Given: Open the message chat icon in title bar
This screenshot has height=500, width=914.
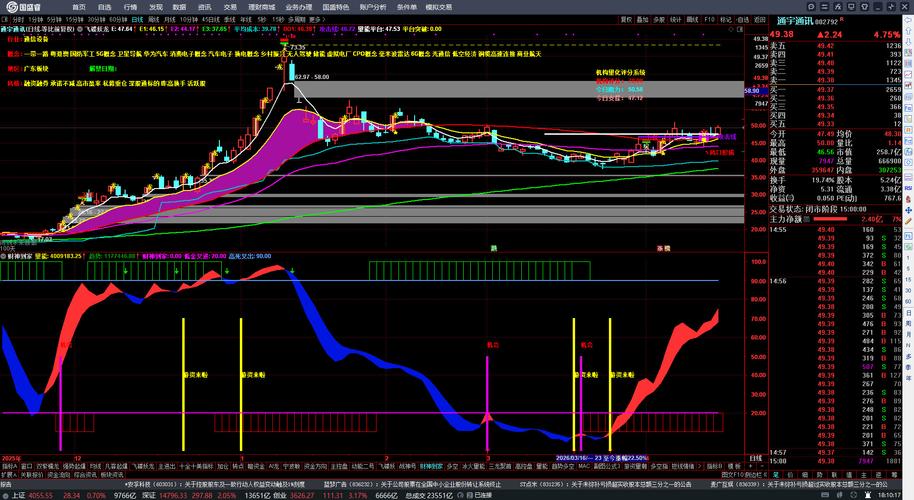Looking at the screenshot, I should point(811,6).
